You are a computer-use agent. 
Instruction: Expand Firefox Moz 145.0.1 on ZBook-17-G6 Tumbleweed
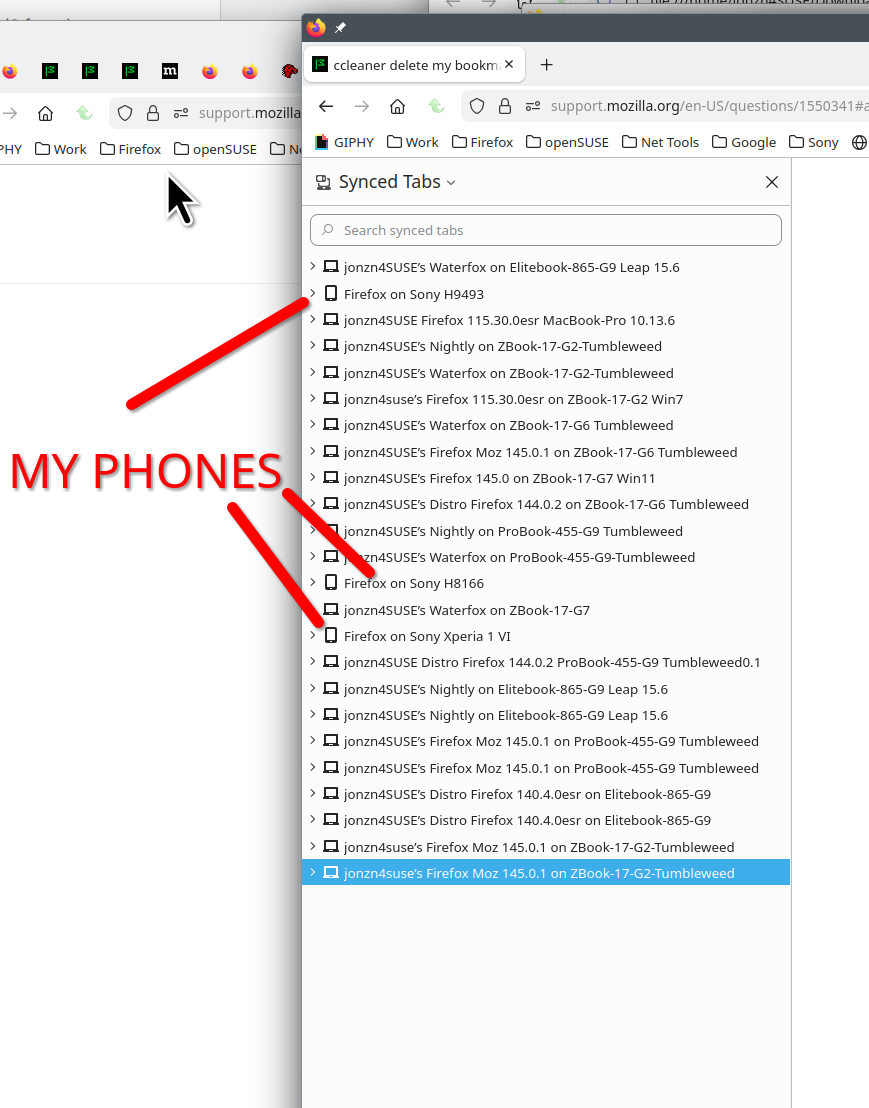click(x=312, y=452)
